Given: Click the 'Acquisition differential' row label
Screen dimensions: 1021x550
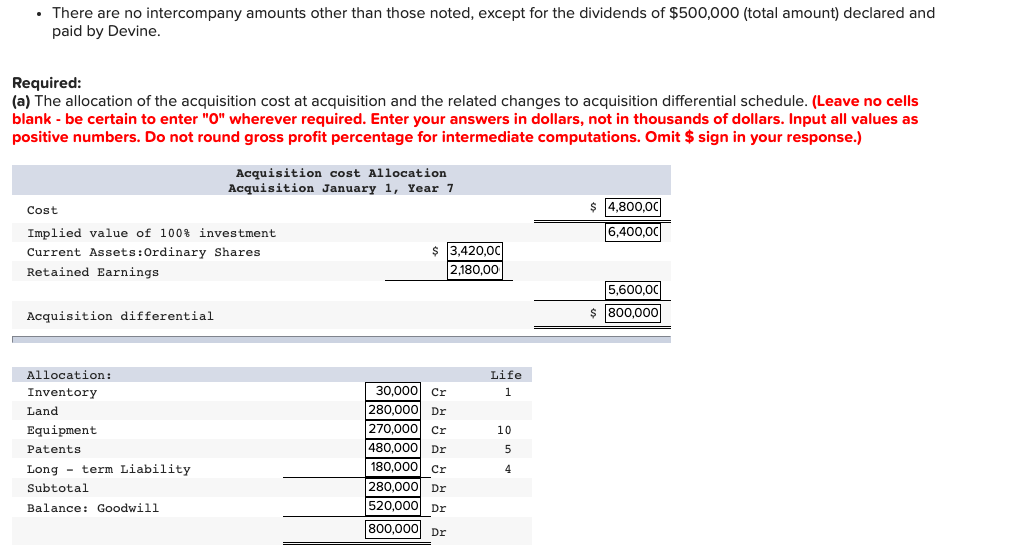Looking at the screenshot, I should point(120,316).
